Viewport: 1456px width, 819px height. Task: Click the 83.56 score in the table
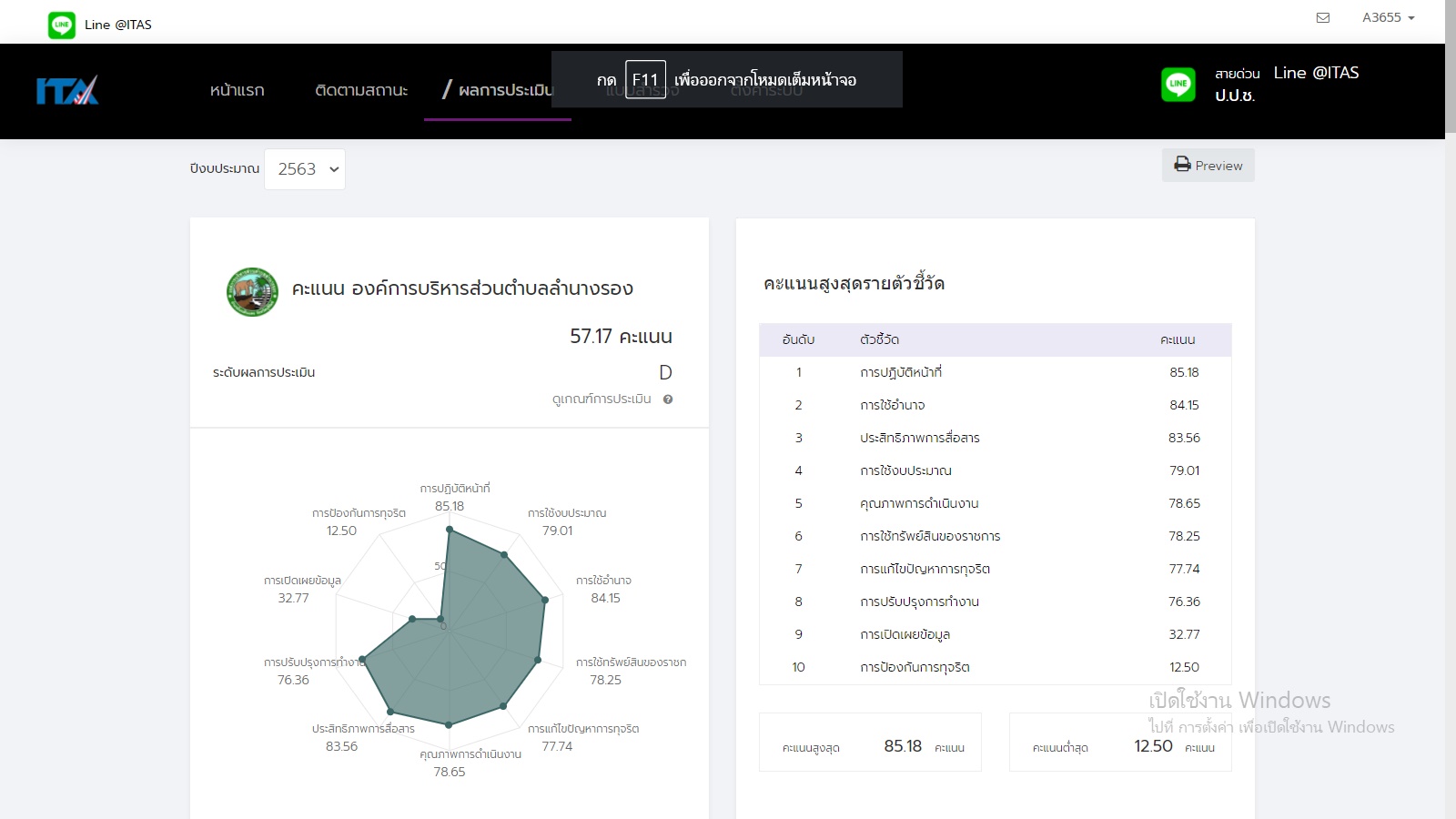[x=1184, y=438]
